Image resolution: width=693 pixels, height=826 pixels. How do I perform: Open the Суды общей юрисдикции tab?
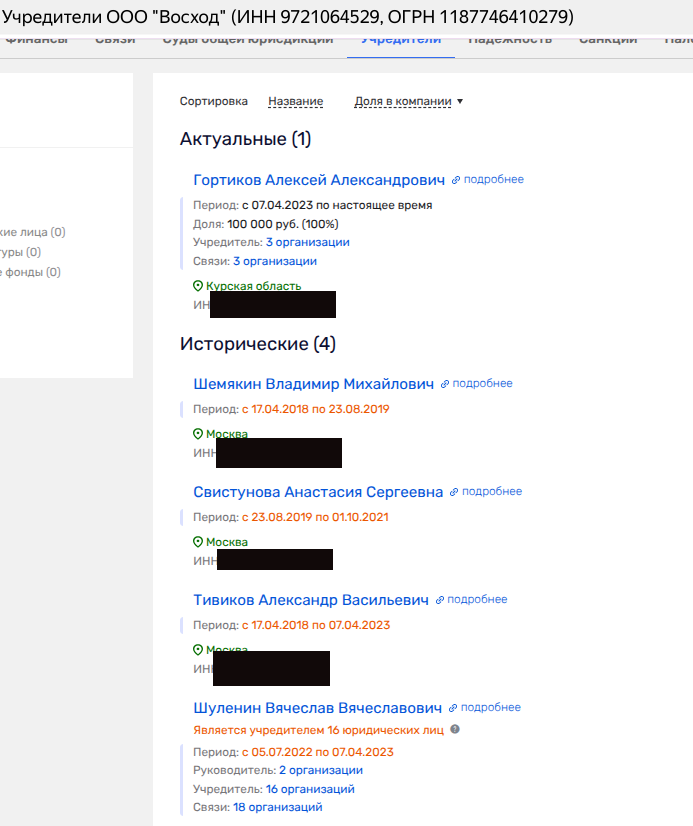tap(247, 40)
